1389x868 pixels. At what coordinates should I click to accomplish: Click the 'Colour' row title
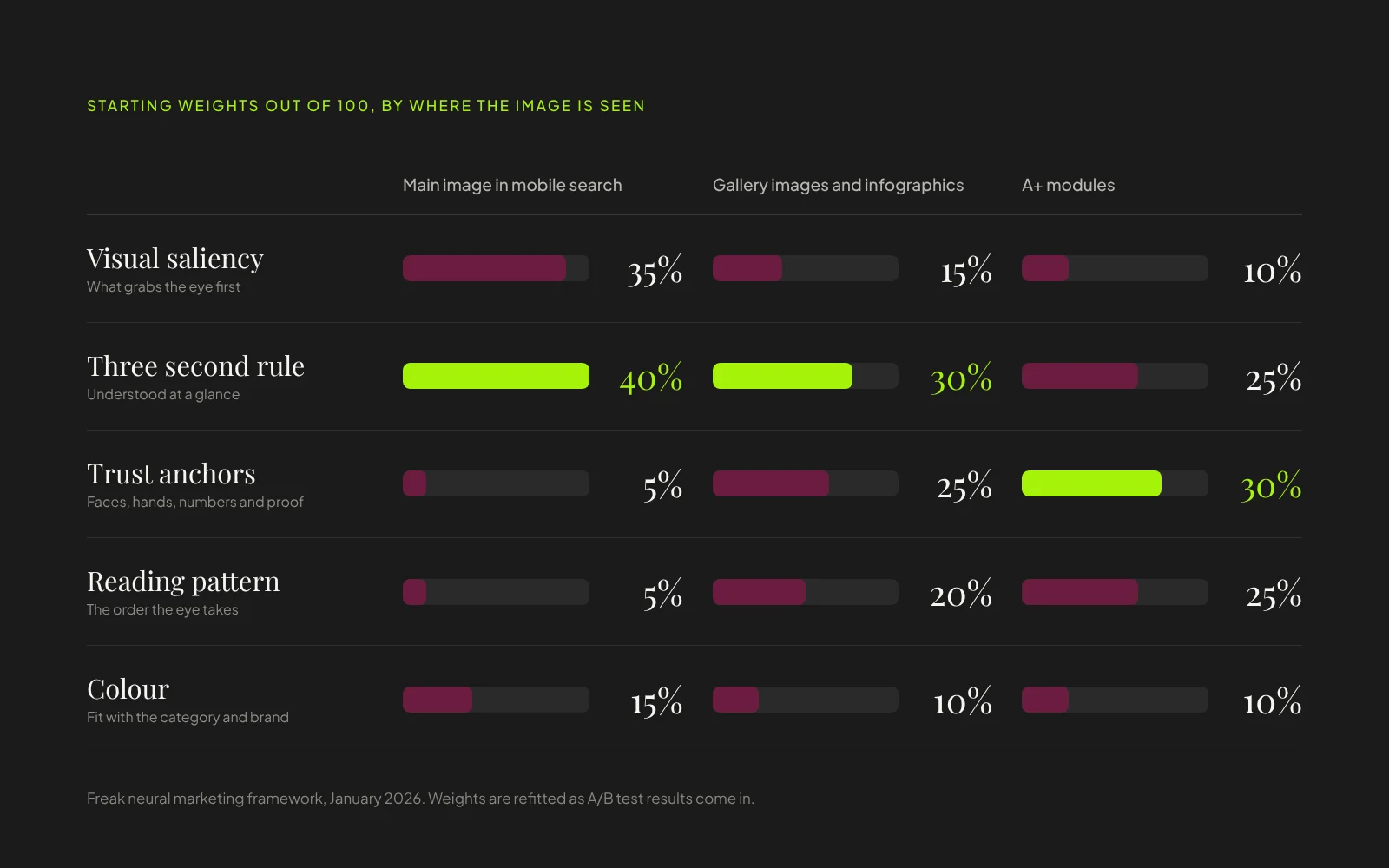128,689
